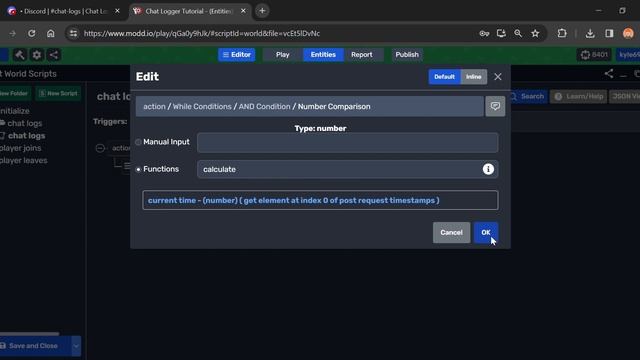
Task: Select the Manual Input radio button
Action: [138, 142]
